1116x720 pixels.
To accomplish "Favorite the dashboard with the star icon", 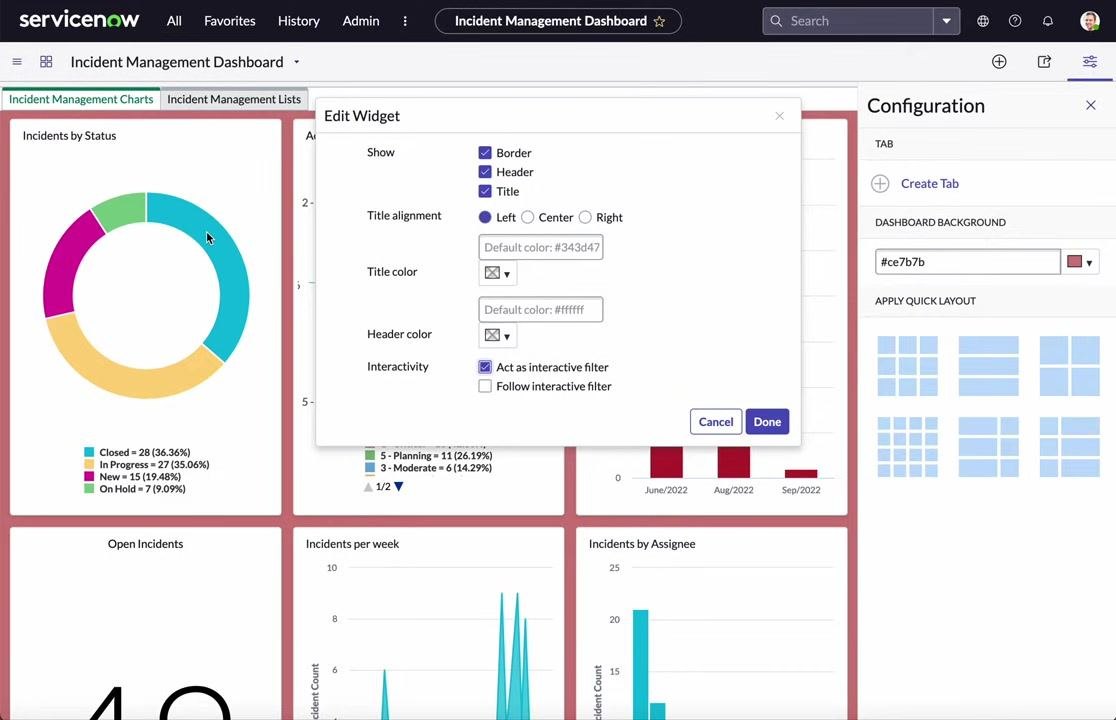I will [660, 21].
